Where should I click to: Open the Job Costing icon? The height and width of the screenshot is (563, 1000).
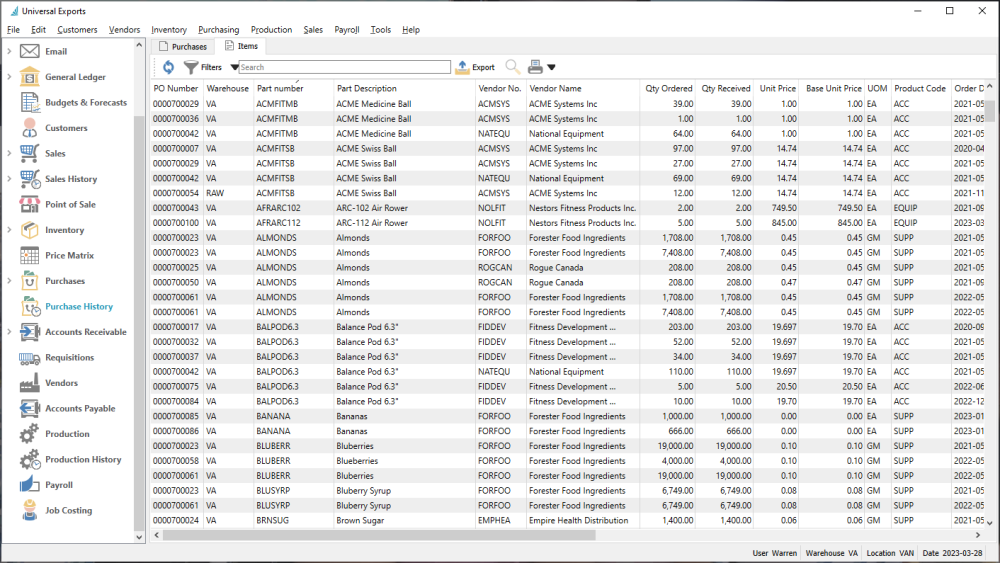point(29,510)
